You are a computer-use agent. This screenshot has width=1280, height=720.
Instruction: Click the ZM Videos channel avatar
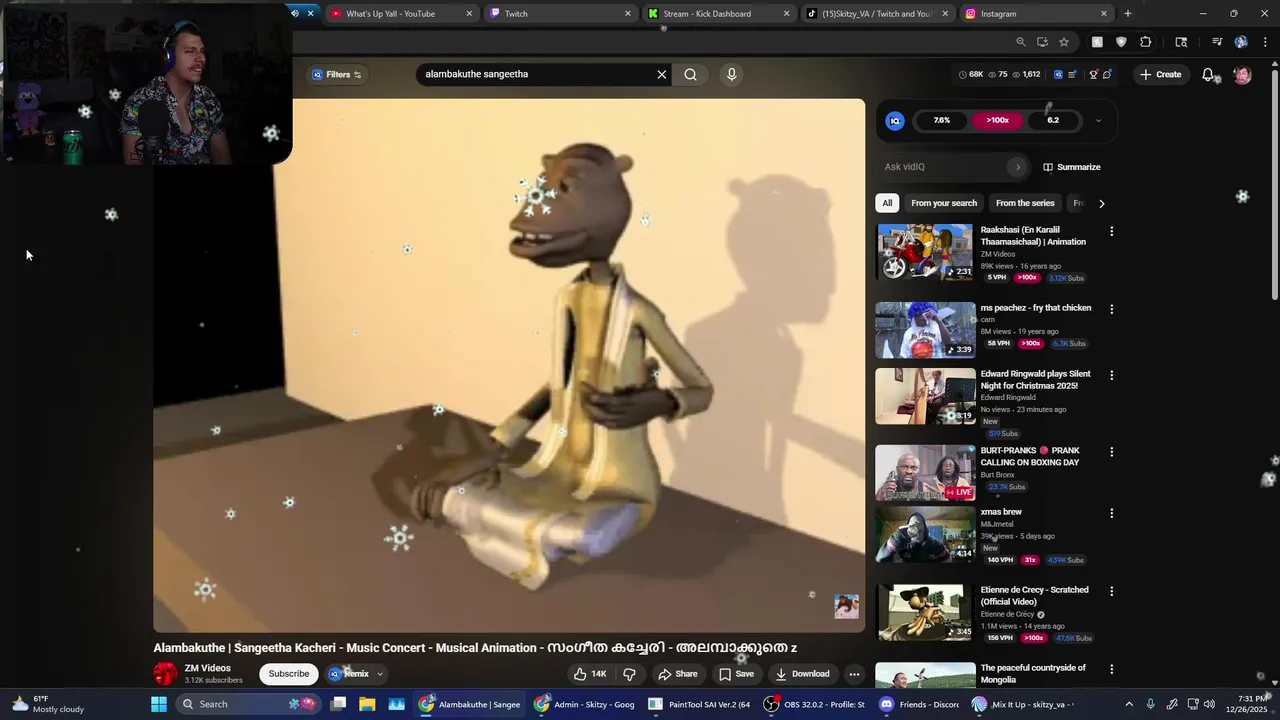[x=166, y=674]
